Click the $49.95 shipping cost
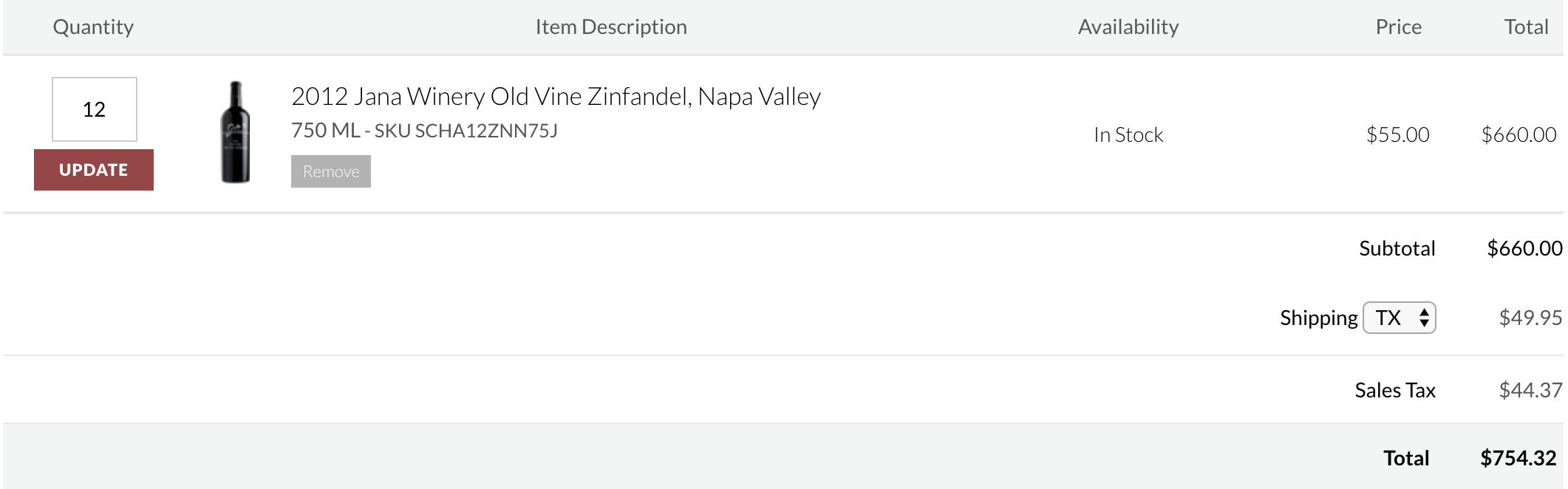 click(x=1530, y=318)
